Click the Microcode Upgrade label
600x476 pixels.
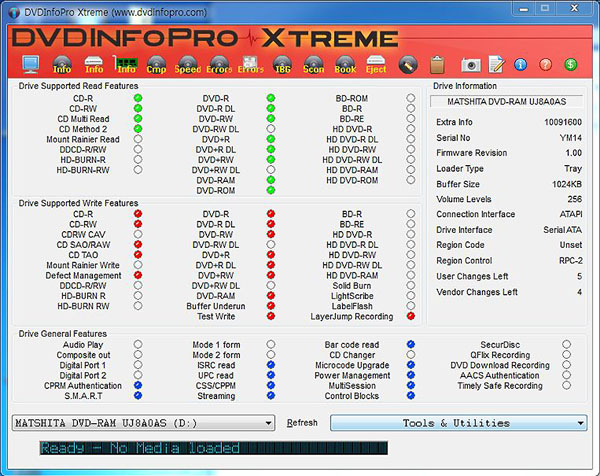click(x=352, y=365)
